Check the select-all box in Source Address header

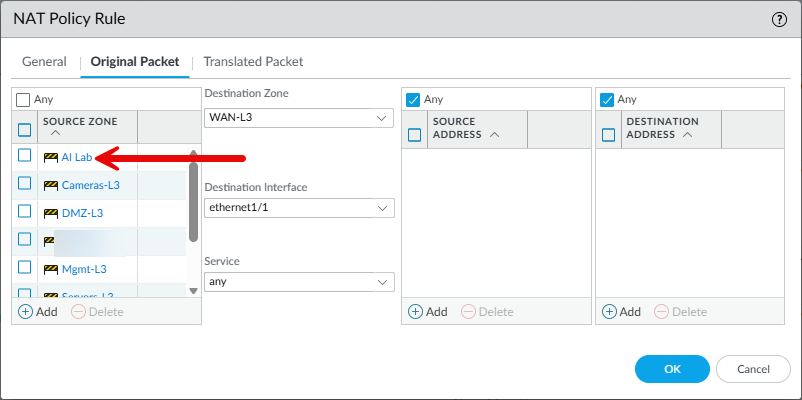pos(414,135)
